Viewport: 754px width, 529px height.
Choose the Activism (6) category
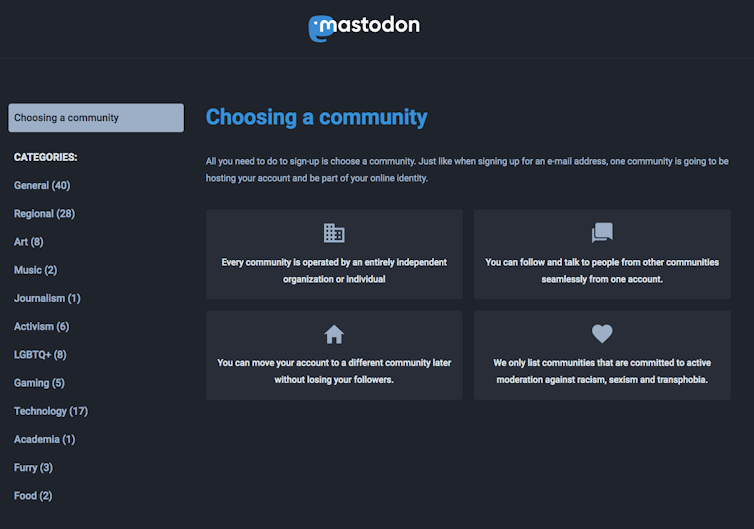[x=41, y=327]
